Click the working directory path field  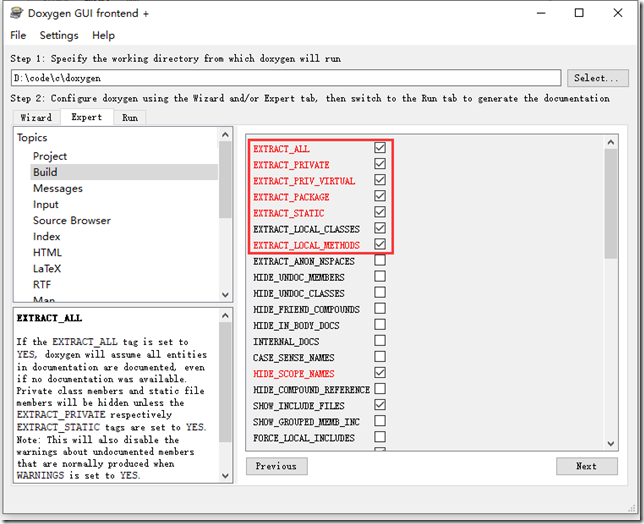coord(286,78)
